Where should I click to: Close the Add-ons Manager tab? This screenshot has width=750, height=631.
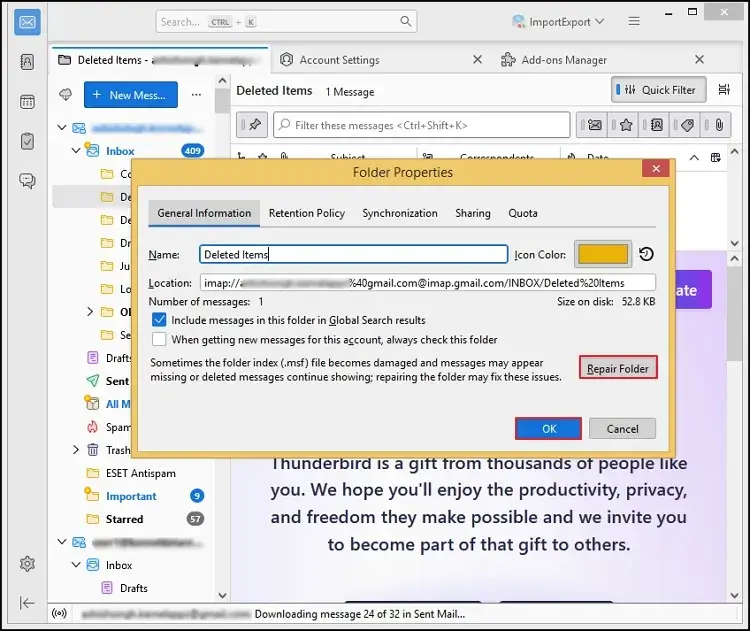coord(699,59)
